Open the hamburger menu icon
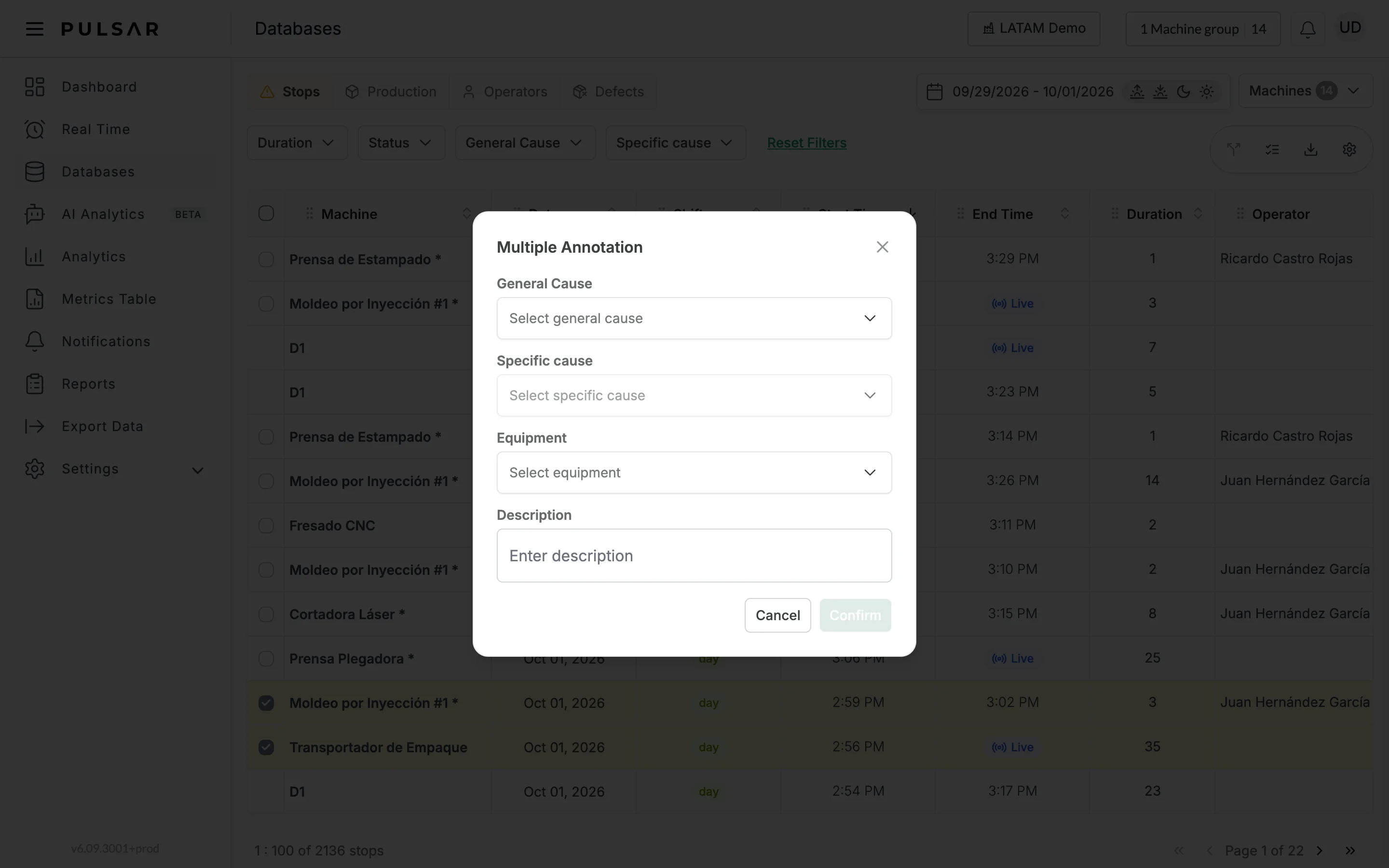The height and width of the screenshot is (868, 1389). coord(34,29)
